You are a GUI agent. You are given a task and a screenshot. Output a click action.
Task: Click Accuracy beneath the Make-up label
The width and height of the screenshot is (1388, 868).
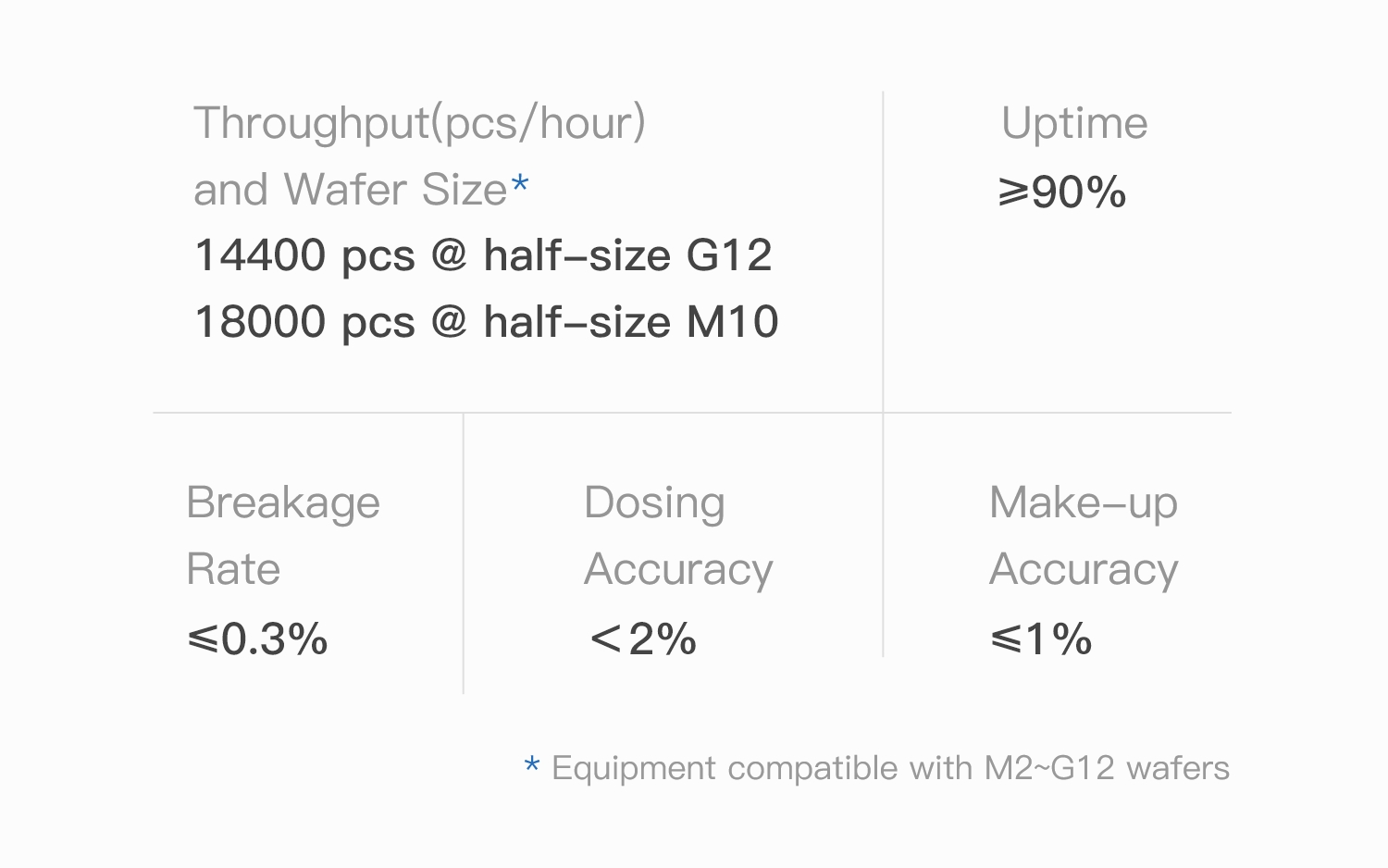coord(1084,569)
